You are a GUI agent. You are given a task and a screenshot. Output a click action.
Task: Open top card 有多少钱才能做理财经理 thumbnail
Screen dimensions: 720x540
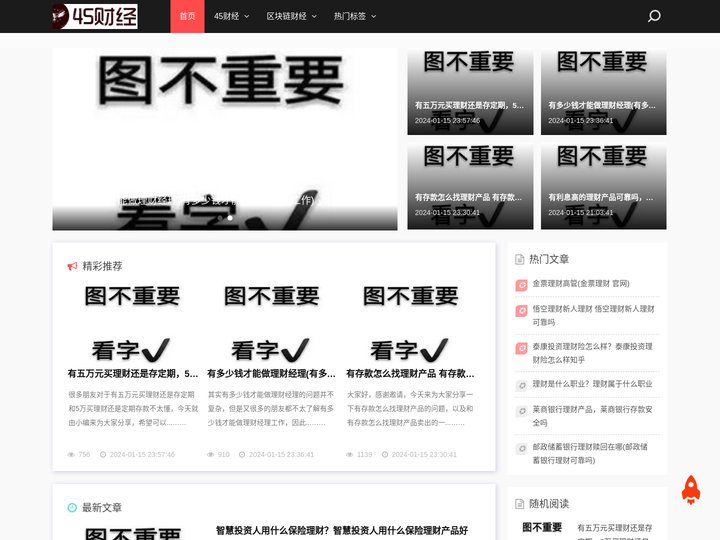(603, 92)
